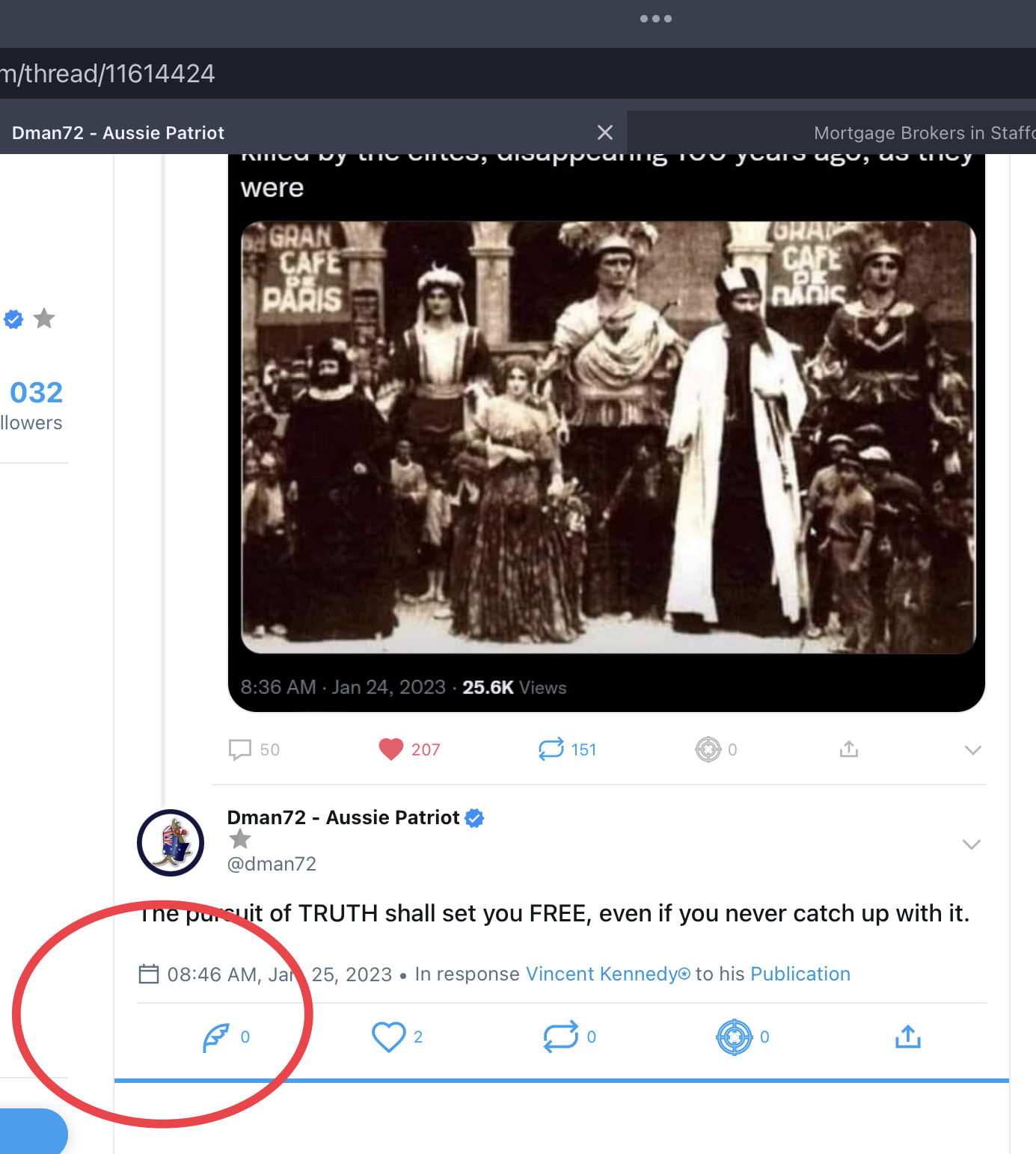Expand the chevron beside the embedded tweet actions
Viewport: 1036px width, 1154px height.
coord(972,750)
